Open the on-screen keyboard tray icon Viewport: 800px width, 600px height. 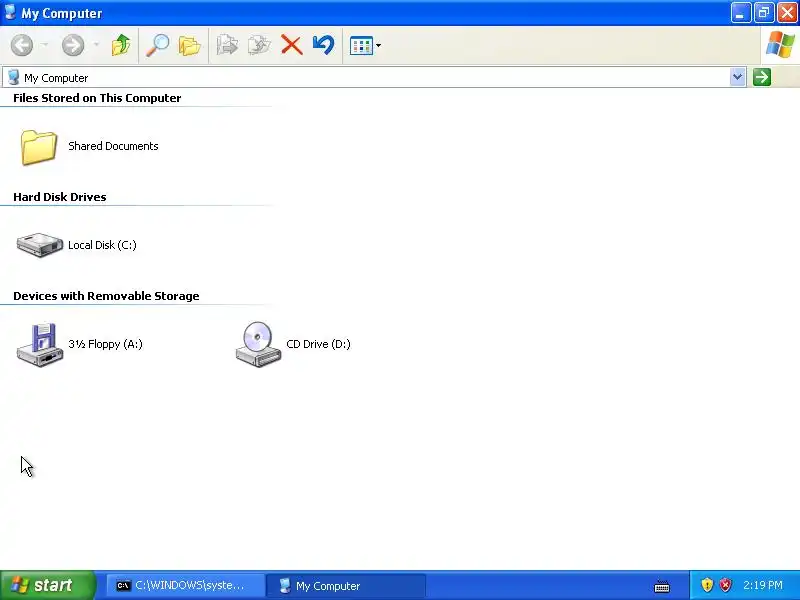662,586
